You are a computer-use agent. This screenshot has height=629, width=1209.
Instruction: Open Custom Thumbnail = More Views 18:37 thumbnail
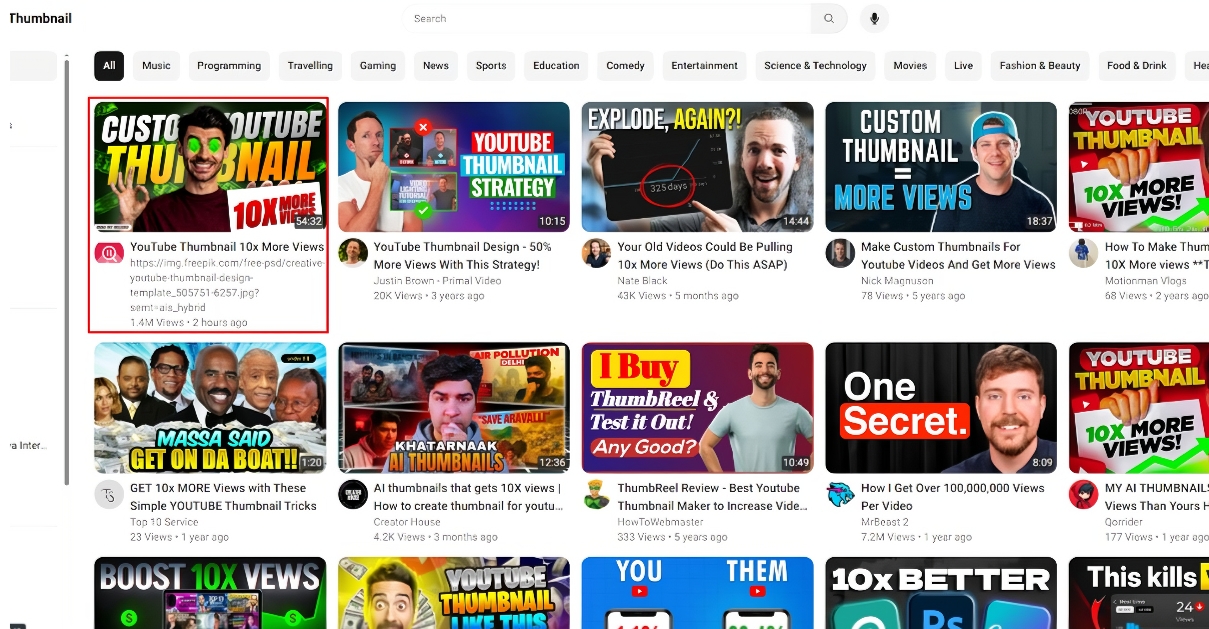941,167
